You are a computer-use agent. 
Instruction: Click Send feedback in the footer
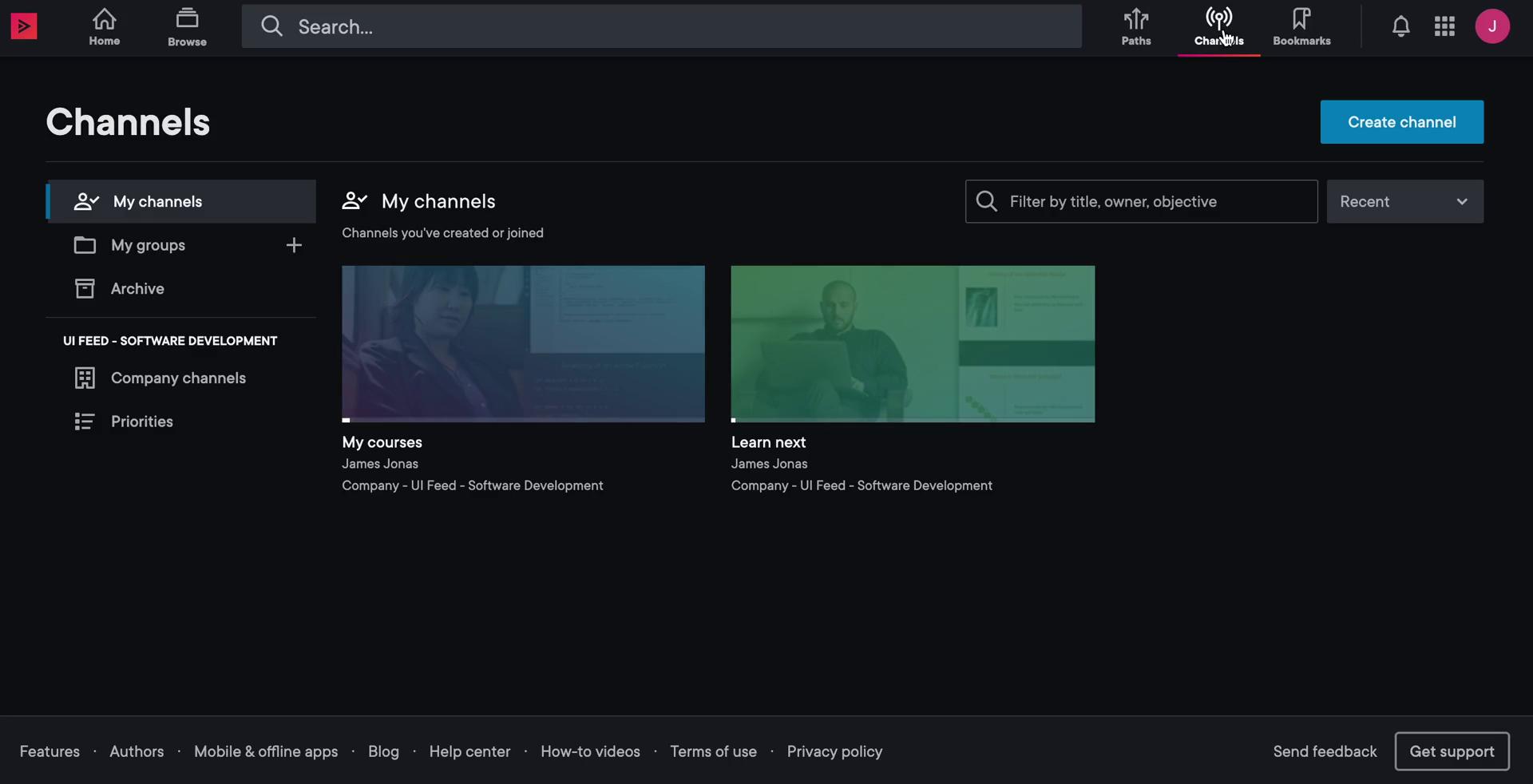pyautogui.click(x=1325, y=751)
